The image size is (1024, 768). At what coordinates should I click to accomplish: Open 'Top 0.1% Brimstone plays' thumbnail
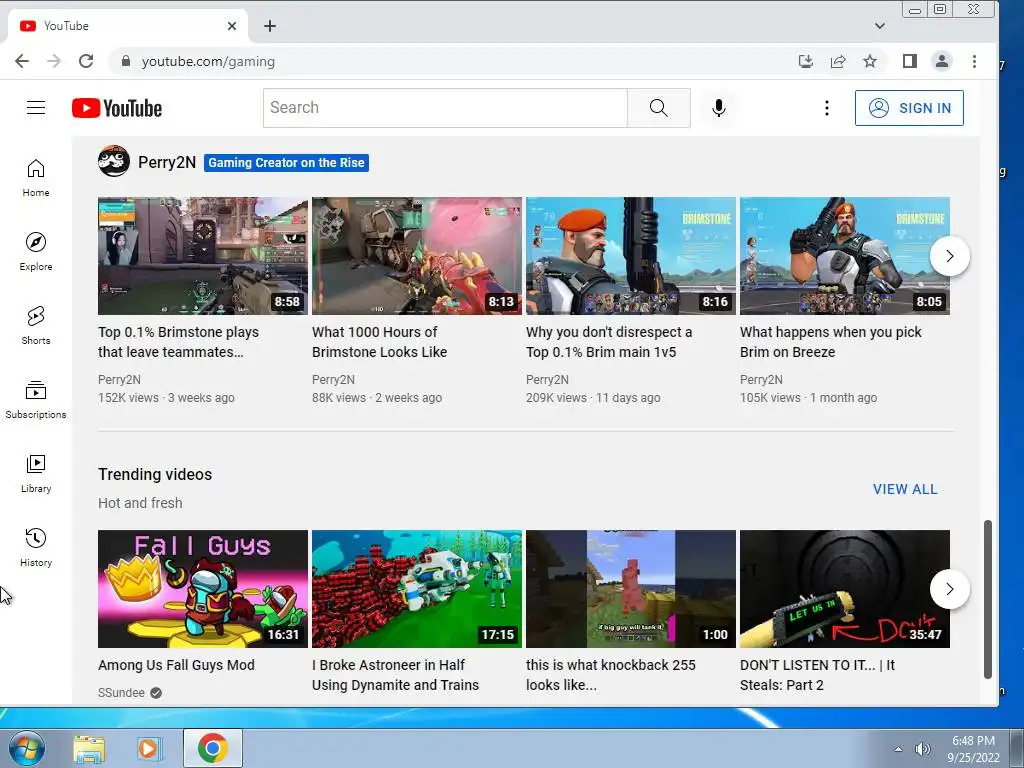click(202, 256)
